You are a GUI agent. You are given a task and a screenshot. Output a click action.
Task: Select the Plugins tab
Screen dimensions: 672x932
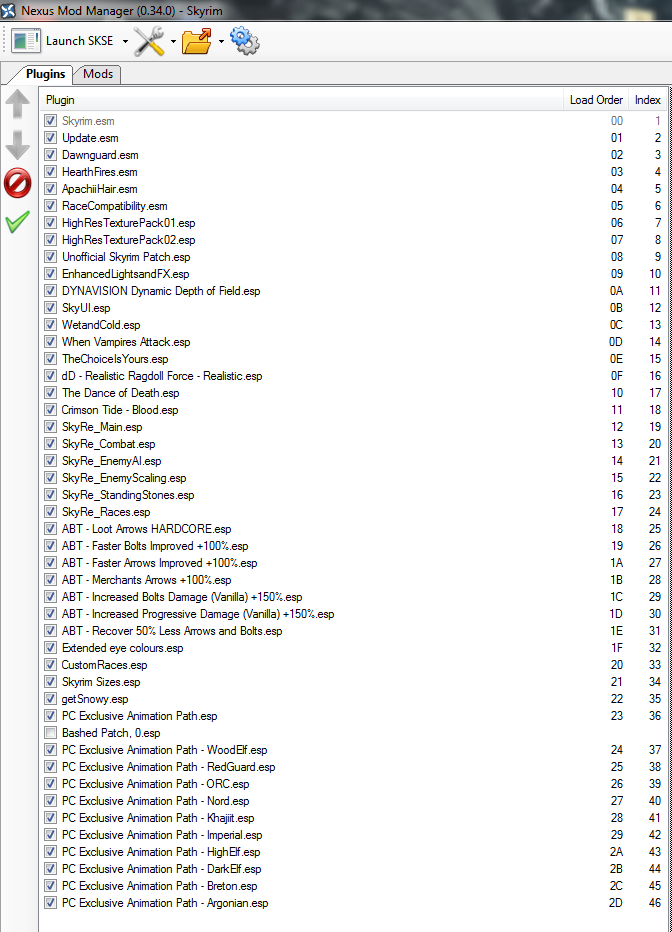tap(45, 74)
